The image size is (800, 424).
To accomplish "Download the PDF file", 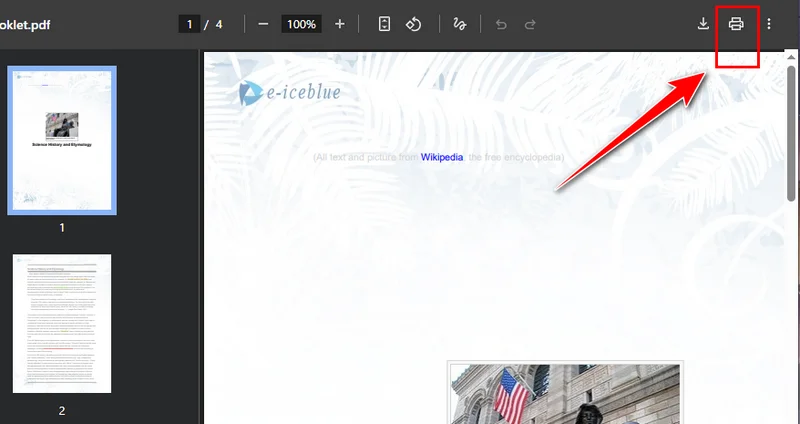I will click(703, 23).
